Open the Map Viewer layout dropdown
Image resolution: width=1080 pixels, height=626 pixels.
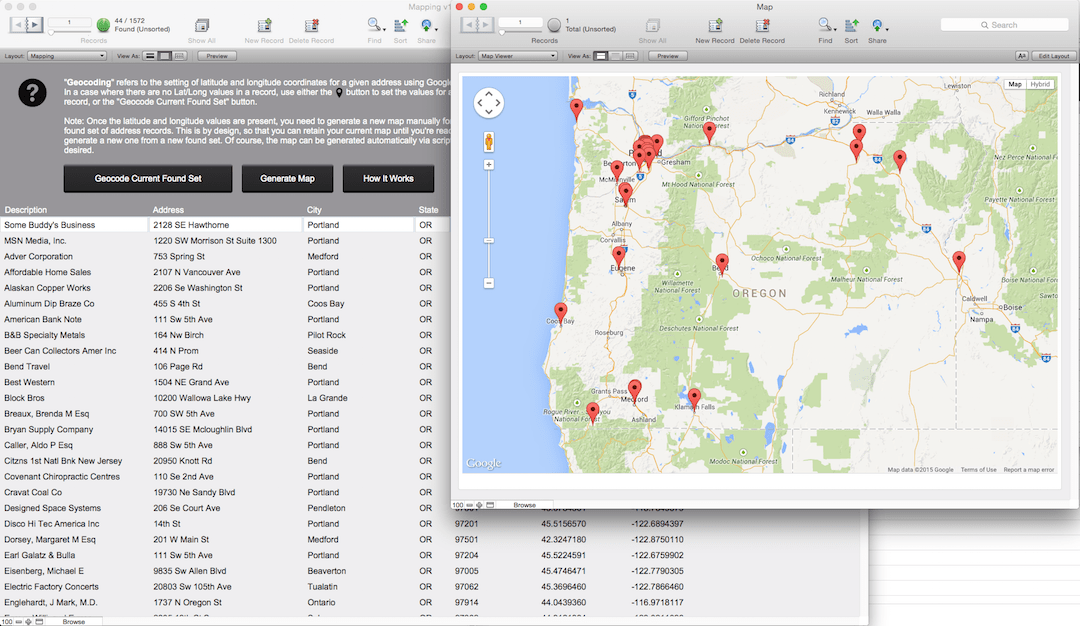(x=518, y=56)
